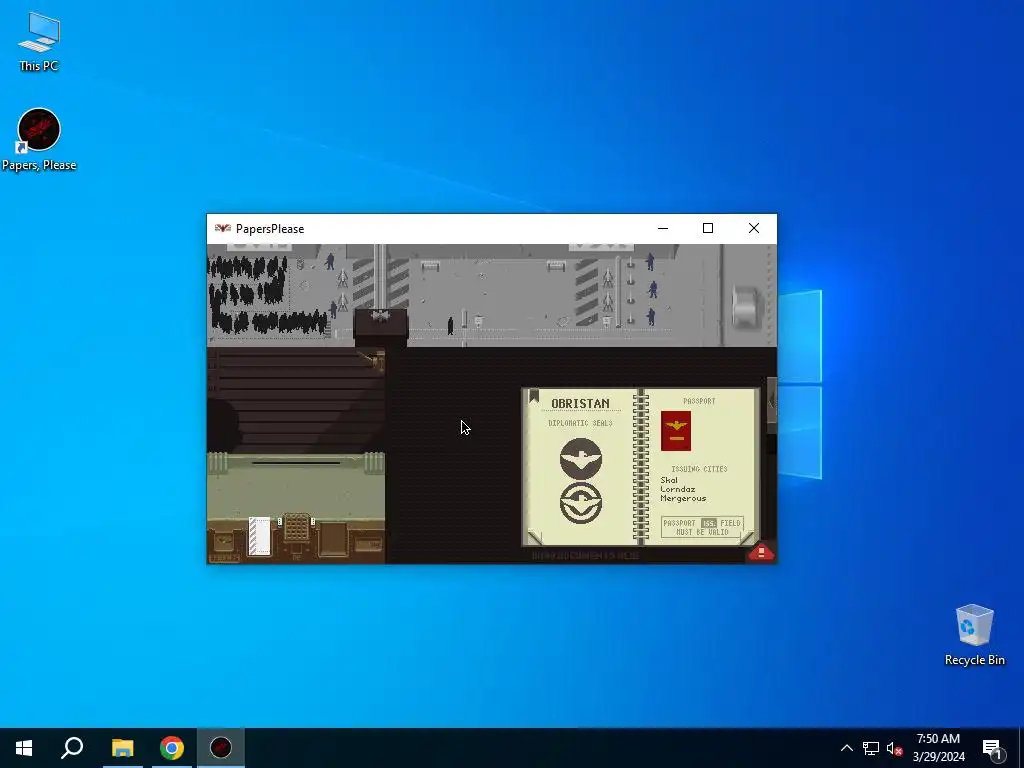Pick up the white striped bulletin paper
This screenshot has height=768, width=1024.
pyautogui.click(x=259, y=536)
